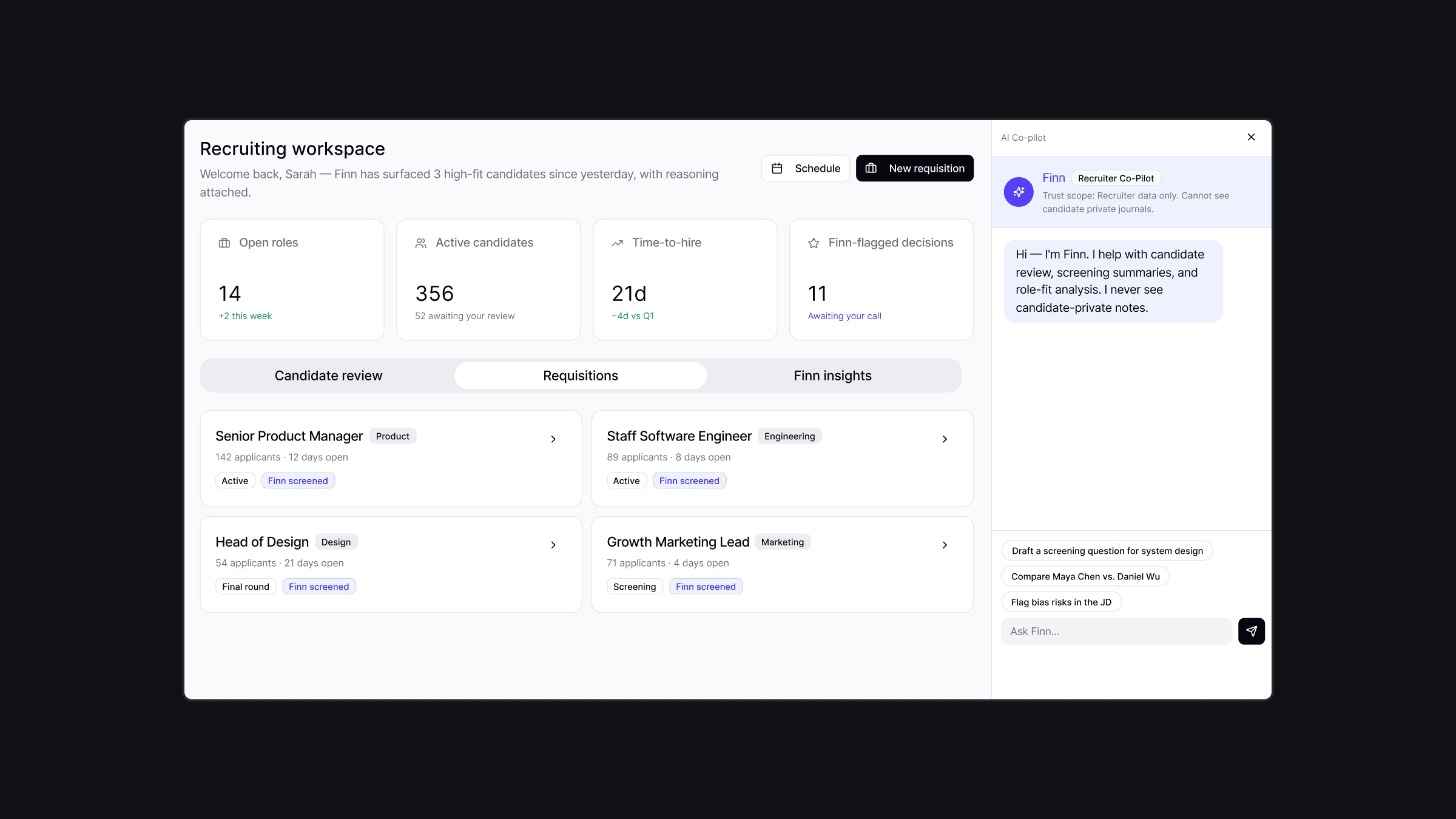Click Finn screened badge on Head of Design

(318, 587)
